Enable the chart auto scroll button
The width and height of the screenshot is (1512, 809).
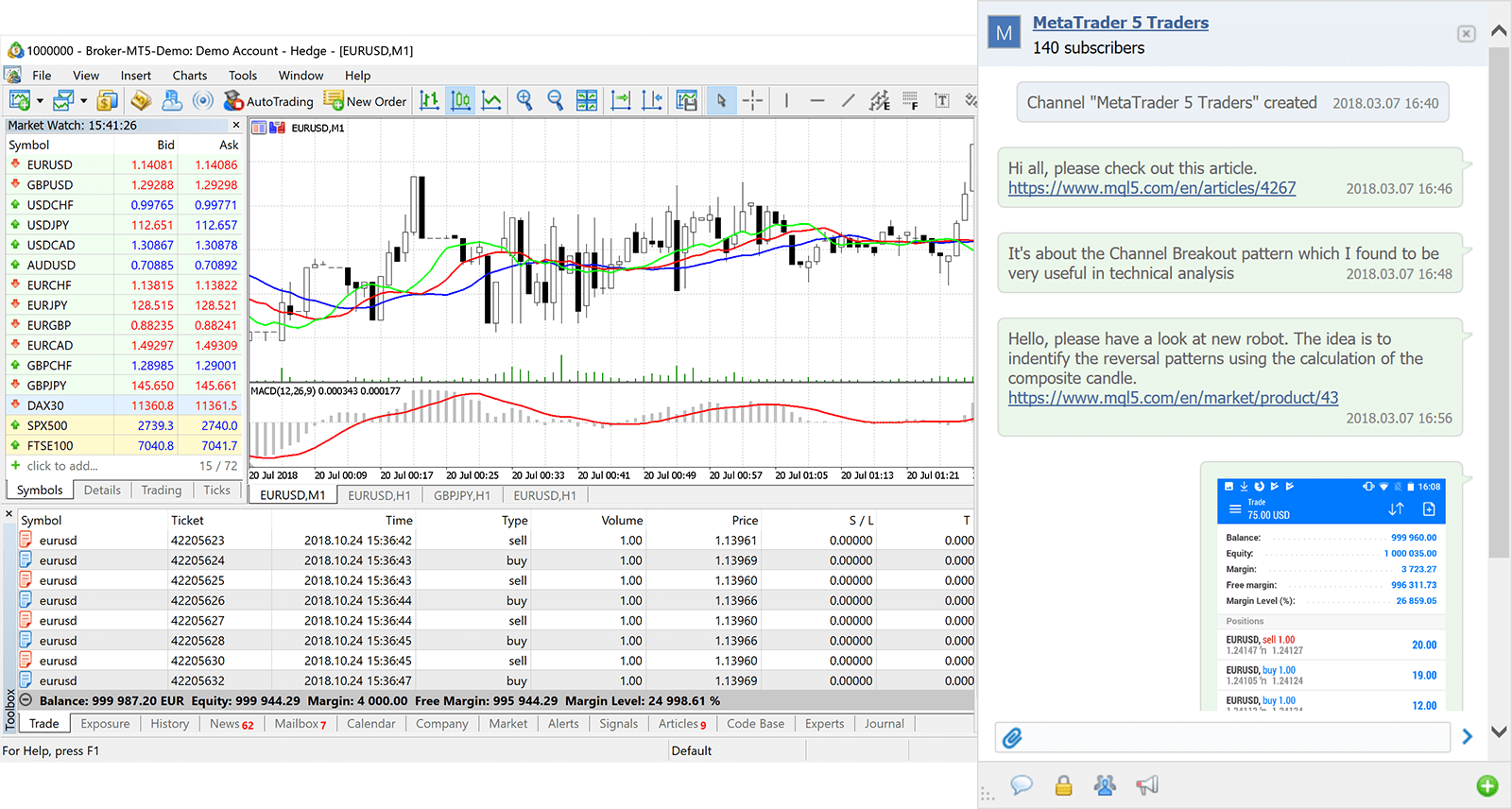click(x=621, y=100)
